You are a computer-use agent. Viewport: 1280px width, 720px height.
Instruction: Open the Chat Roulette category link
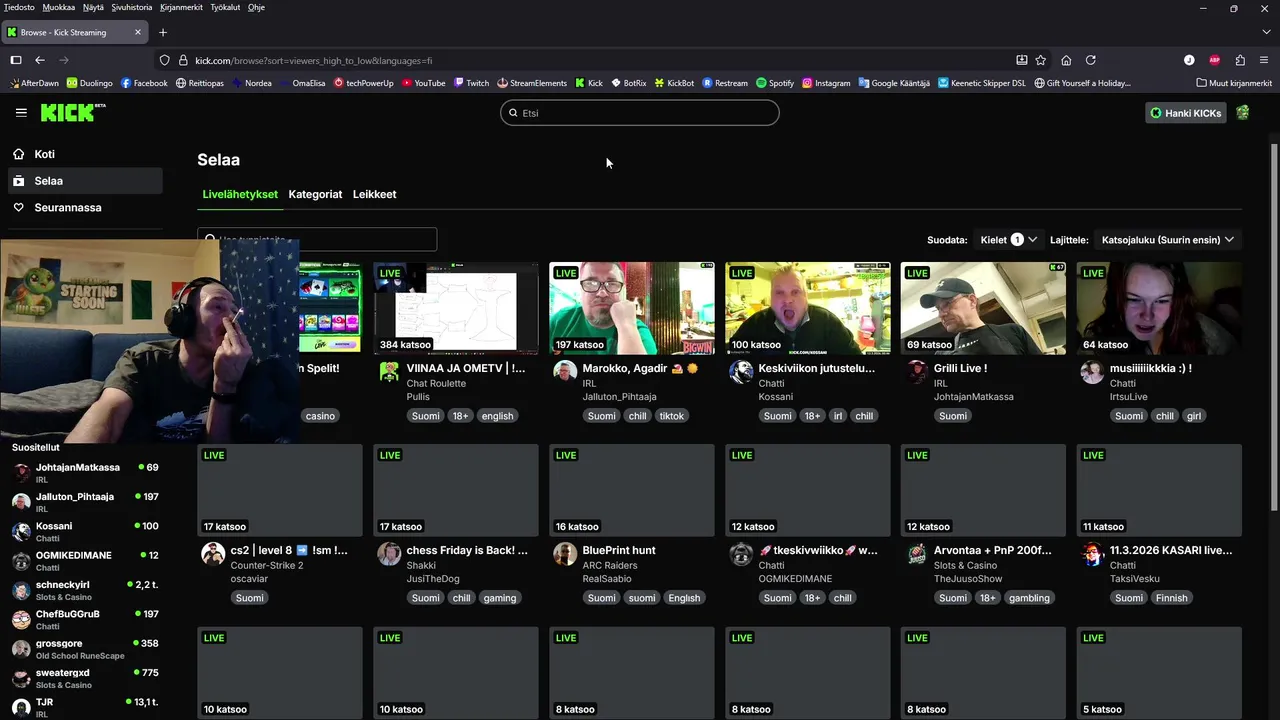tap(436, 383)
